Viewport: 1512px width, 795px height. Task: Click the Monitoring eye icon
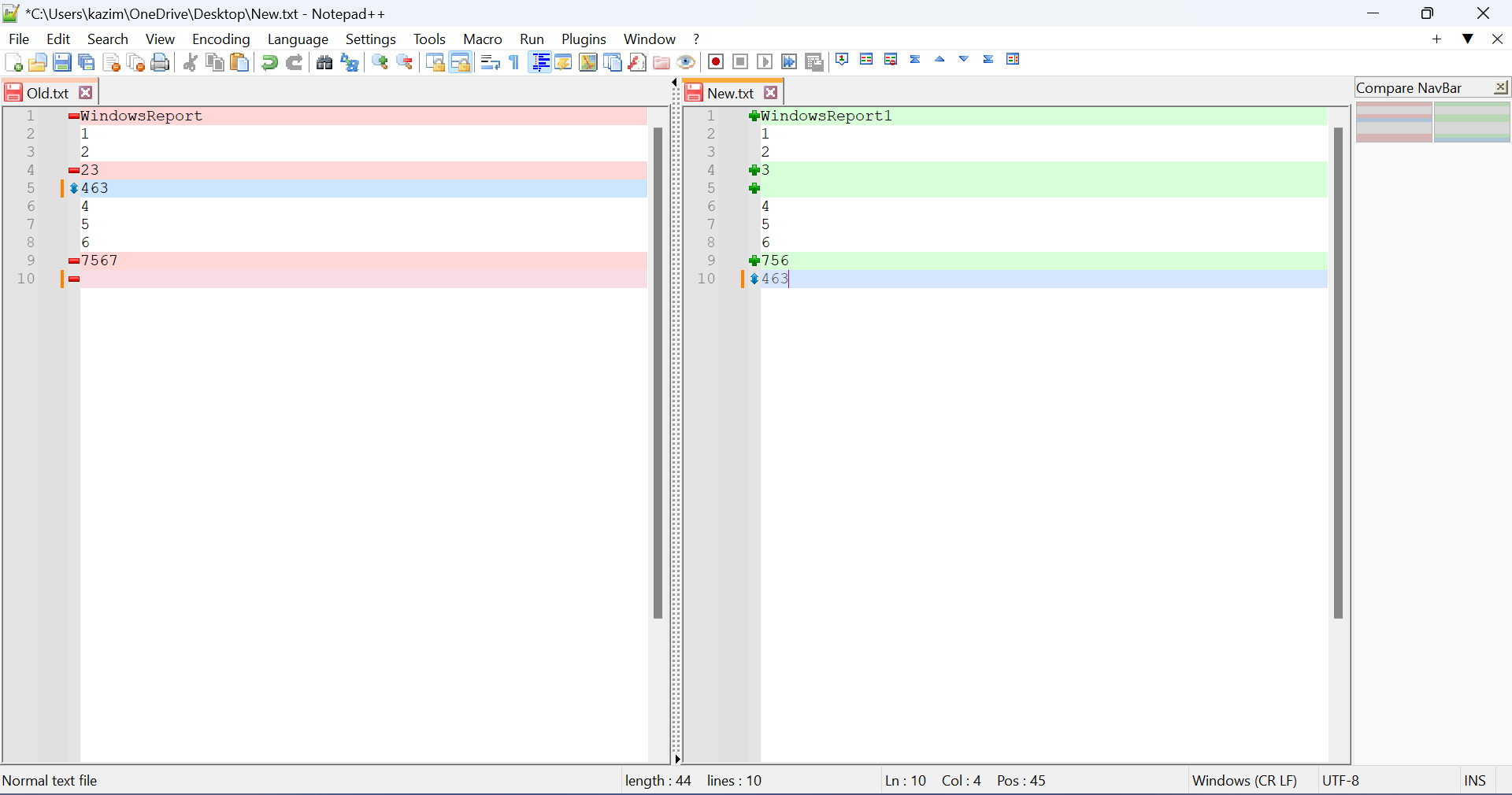point(686,62)
